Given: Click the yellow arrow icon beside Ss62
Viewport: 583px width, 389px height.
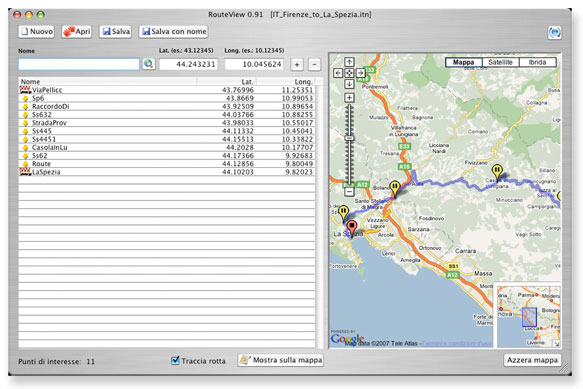Looking at the screenshot, I should 25,155.
